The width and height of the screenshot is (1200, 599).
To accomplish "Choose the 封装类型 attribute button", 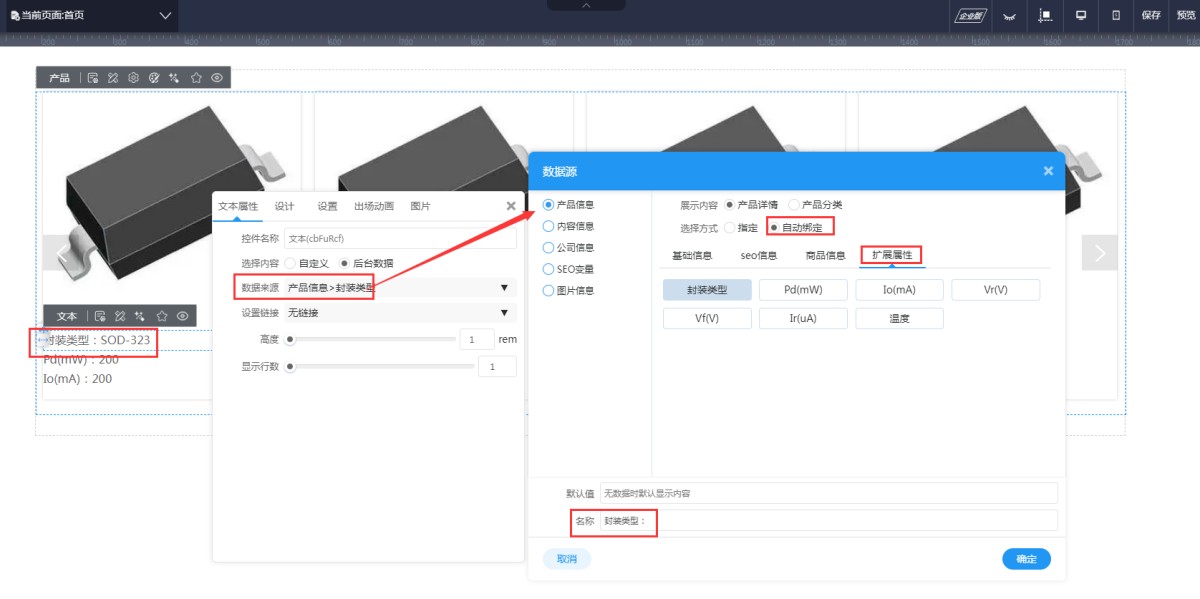I will (707, 290).
